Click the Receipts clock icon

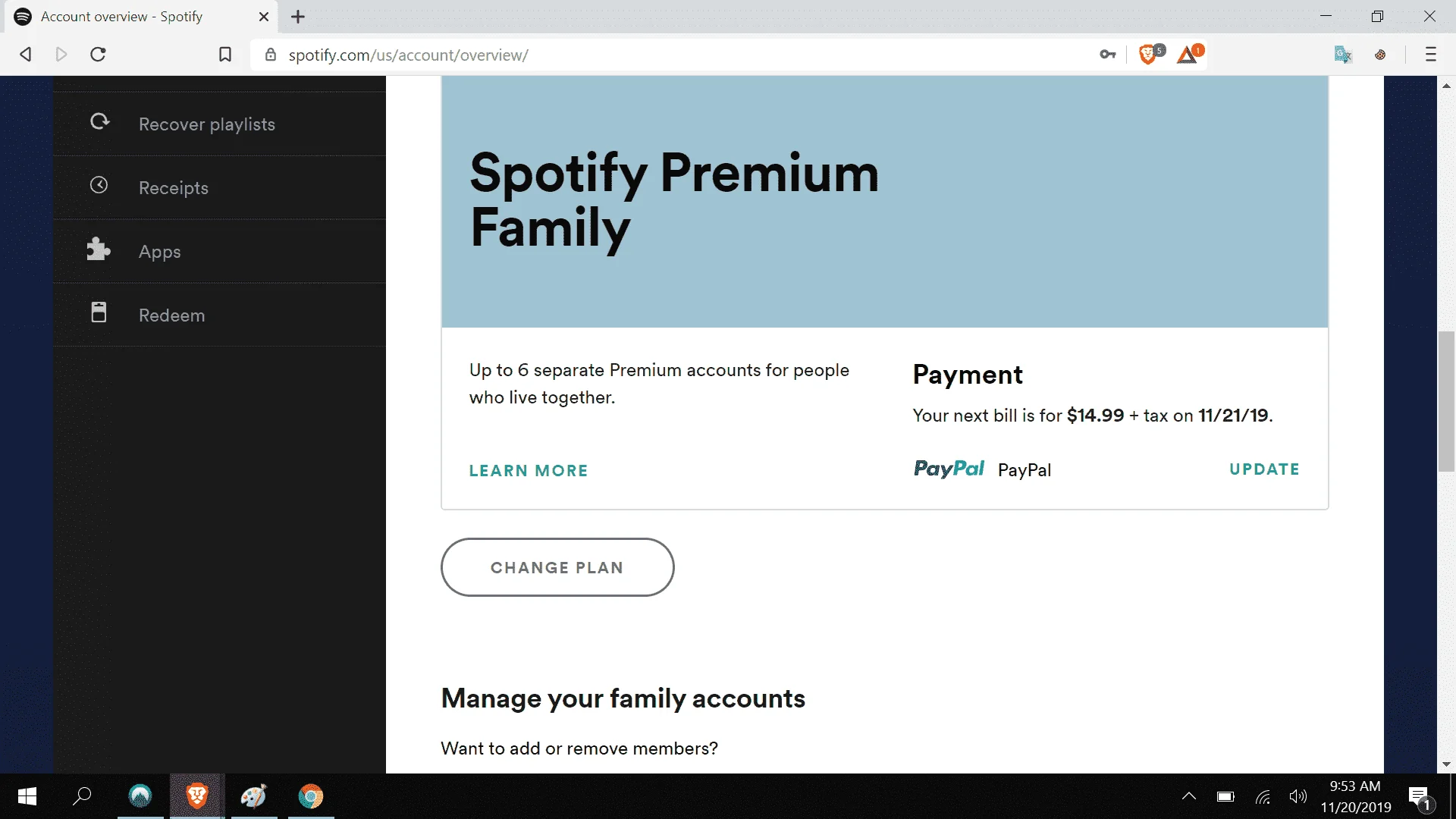click(99, 185)
